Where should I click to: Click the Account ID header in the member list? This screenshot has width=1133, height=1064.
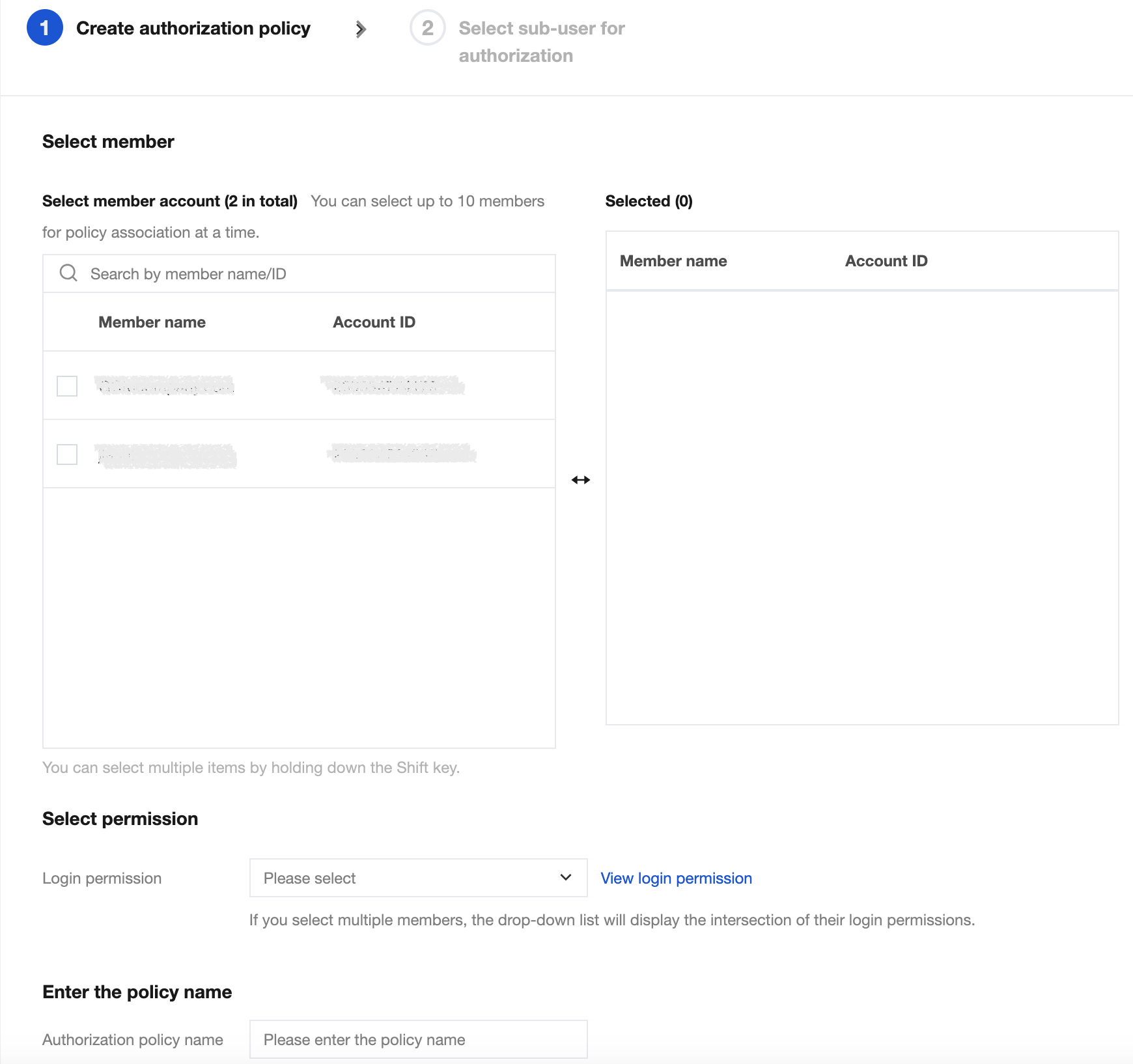[x=374, y=322]
